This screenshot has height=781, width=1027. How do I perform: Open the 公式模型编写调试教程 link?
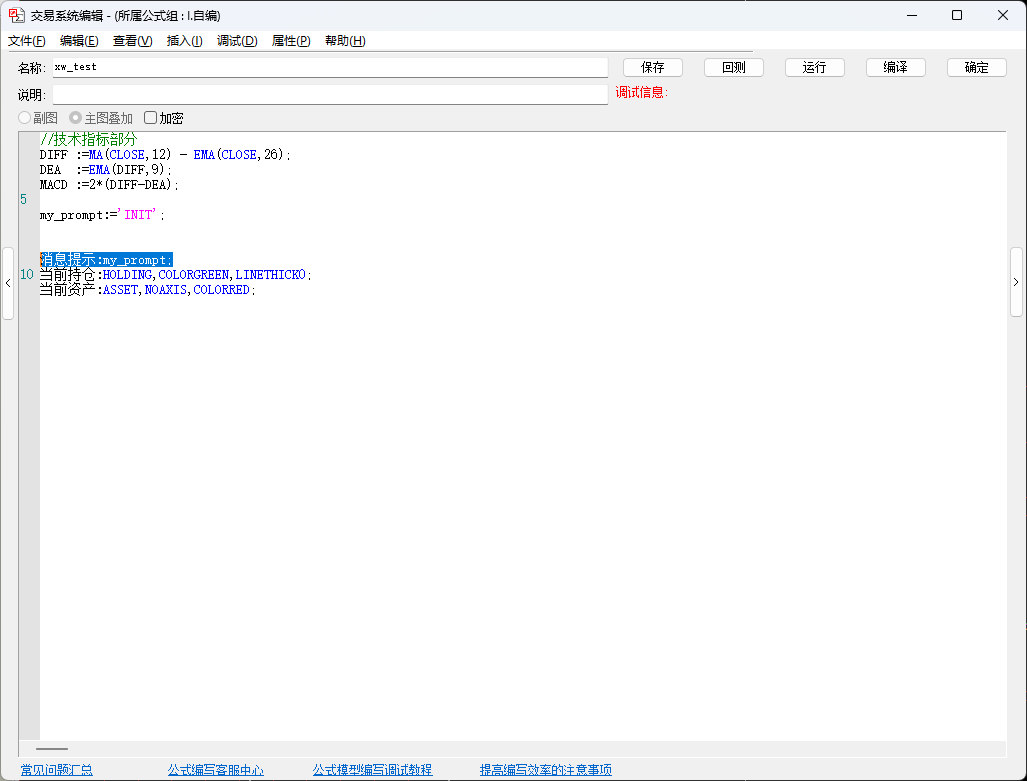(372, 770)
